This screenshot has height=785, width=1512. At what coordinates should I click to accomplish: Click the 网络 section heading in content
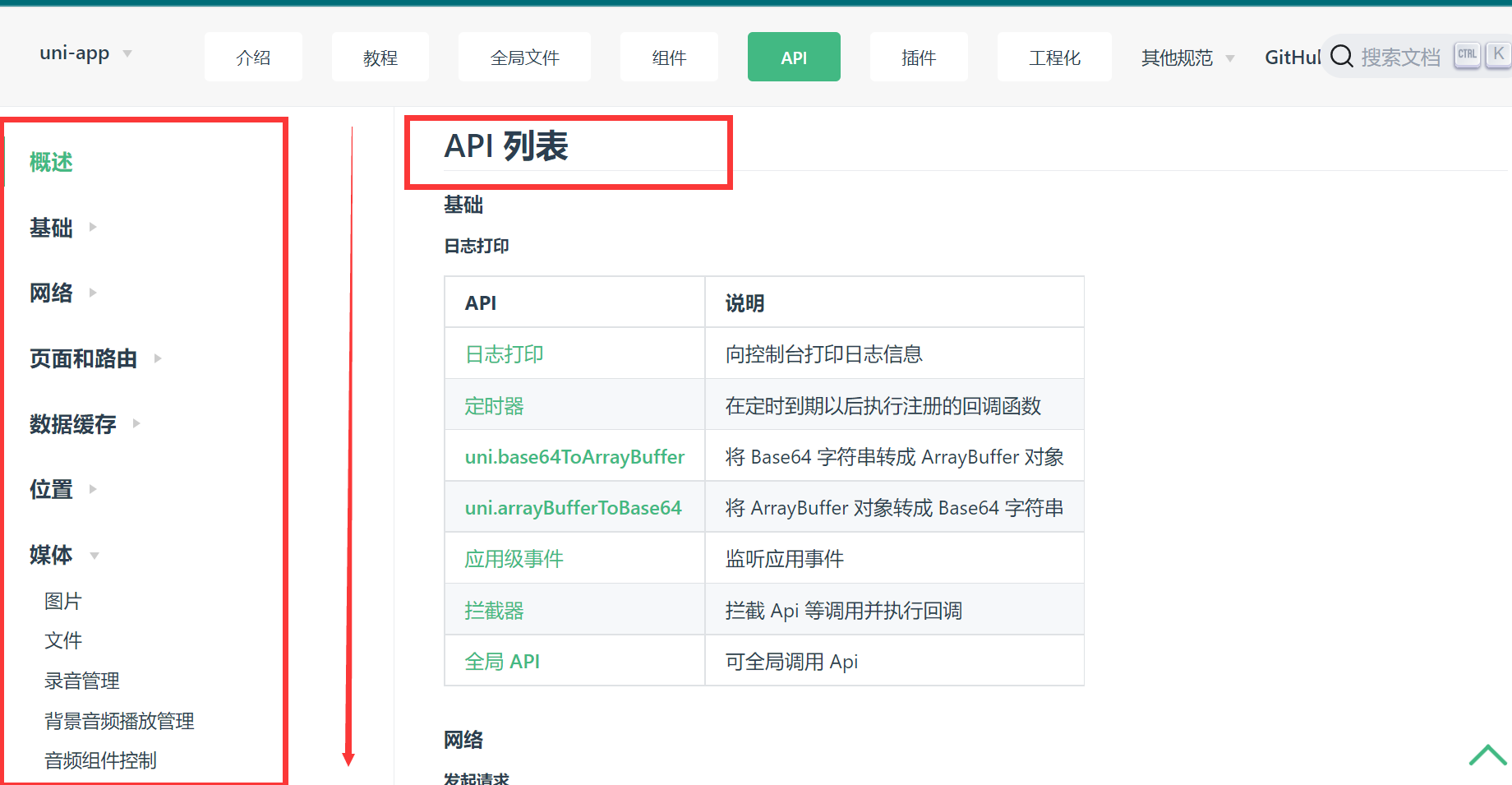463,740
